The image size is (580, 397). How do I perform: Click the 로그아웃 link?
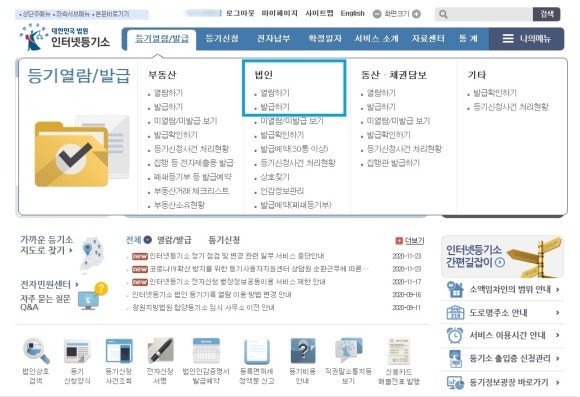coord(240,13)
